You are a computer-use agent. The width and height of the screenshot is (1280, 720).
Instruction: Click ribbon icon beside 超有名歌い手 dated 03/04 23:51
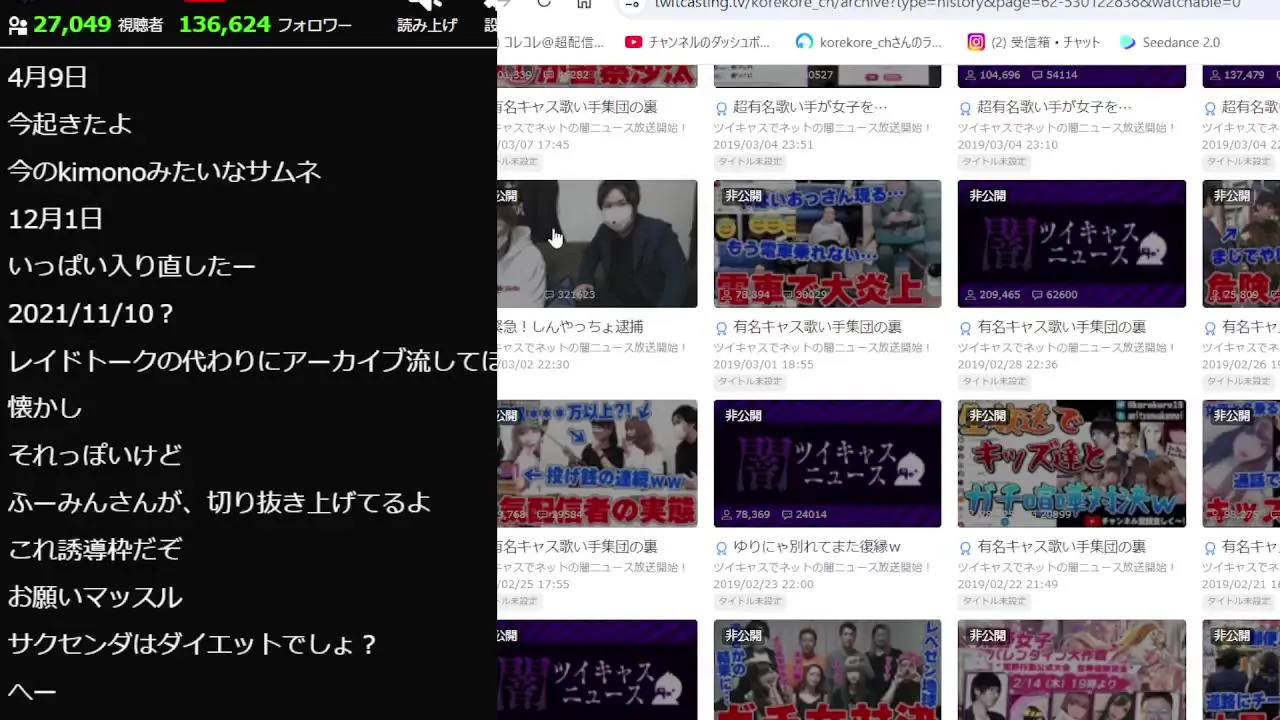pyautogui.click(x=721, y=107)
